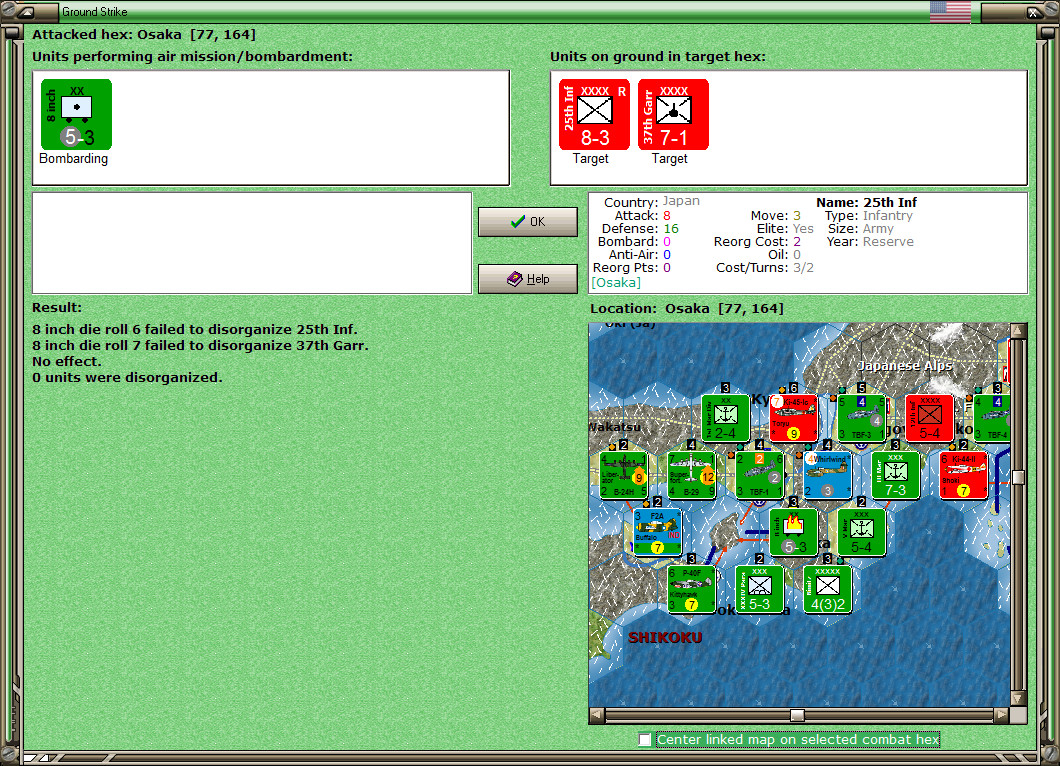The image size is (1060, 766).
Task: Click the map scroll up arrow
Action: [x=1019, y=331]
